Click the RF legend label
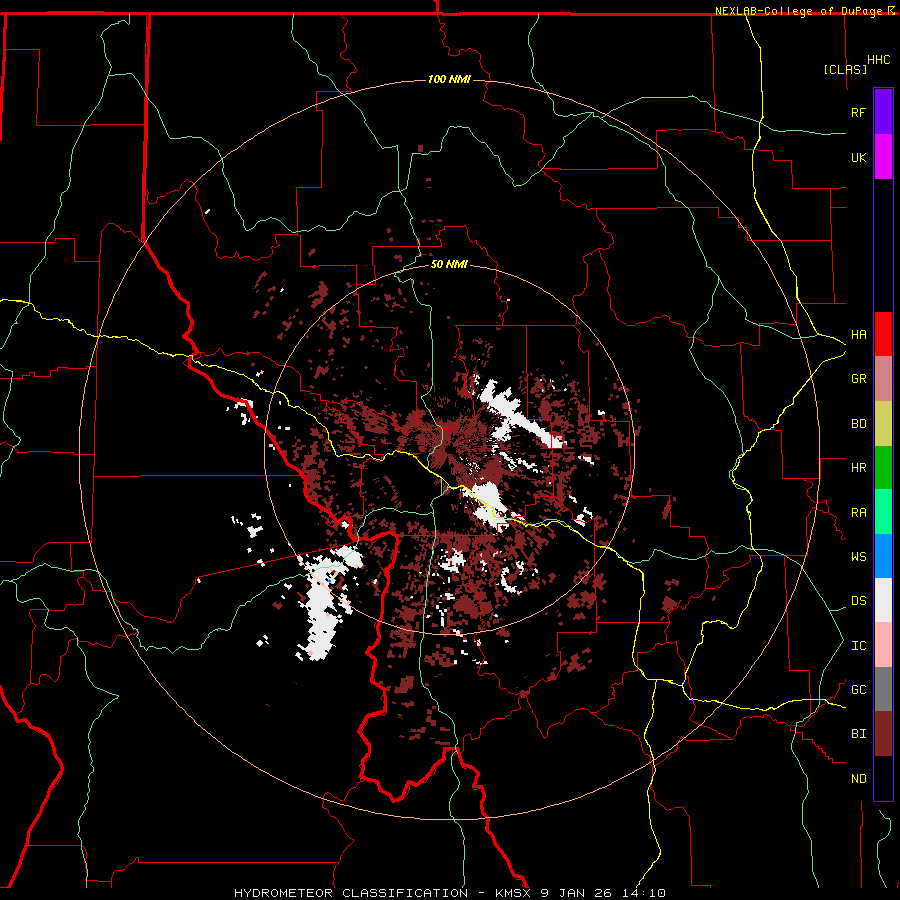This screenshot has width=900, height=900. 858,112
